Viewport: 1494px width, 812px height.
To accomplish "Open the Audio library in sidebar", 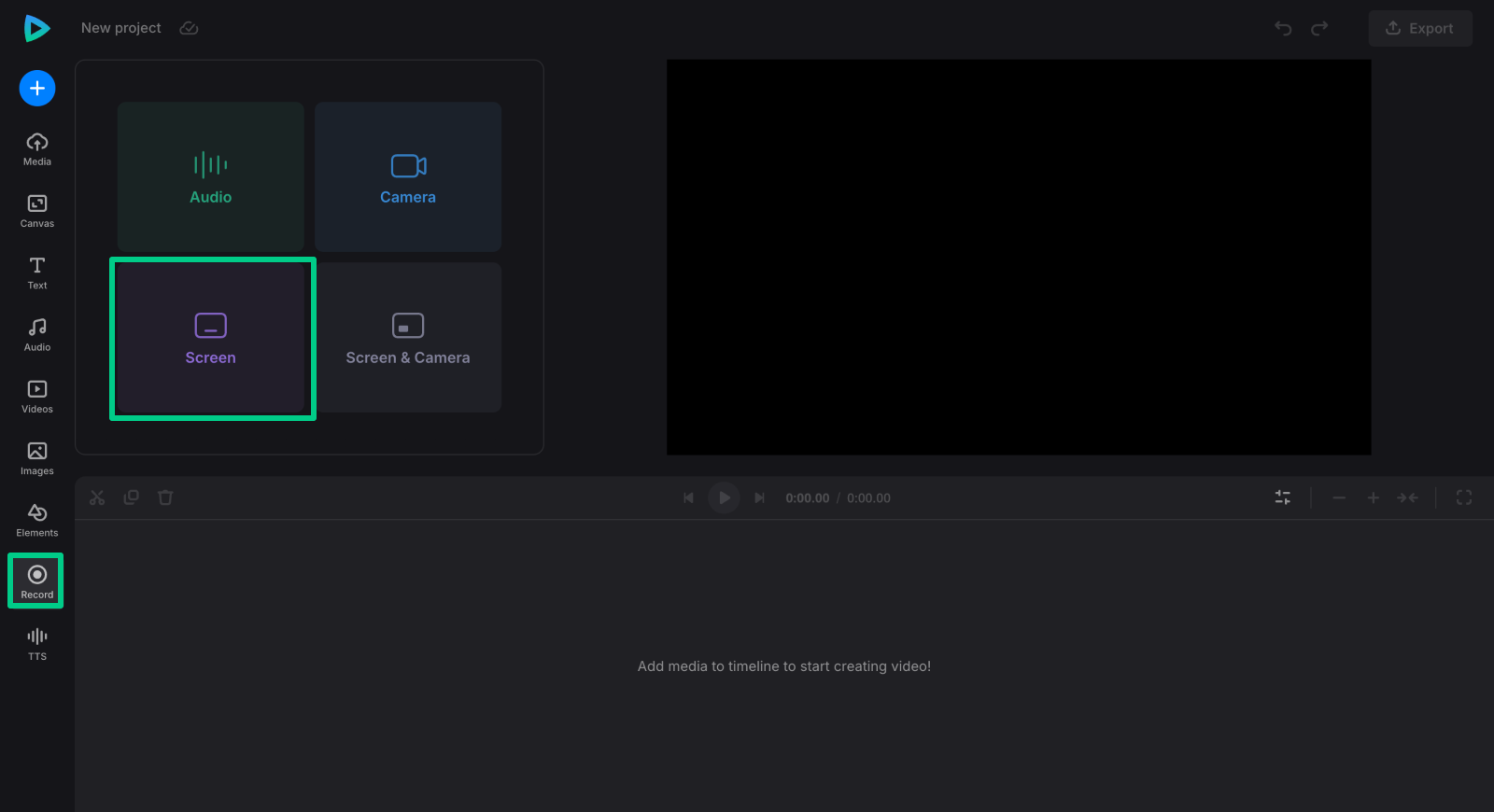I will [x=37, y=334].
